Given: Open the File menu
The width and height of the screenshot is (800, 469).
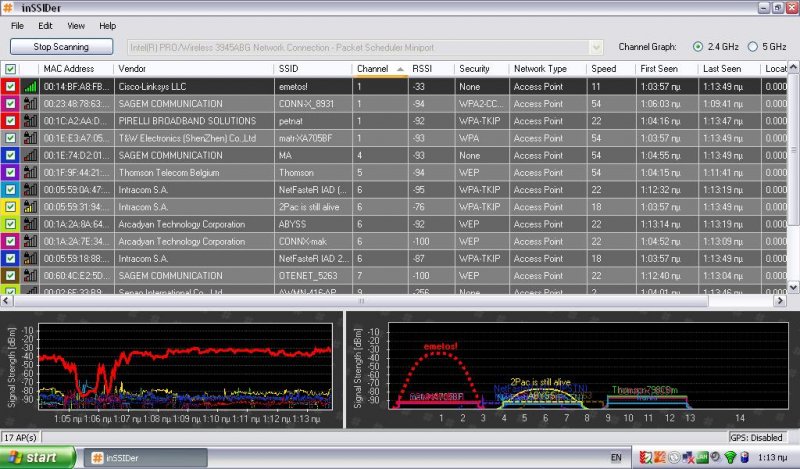Looking at the screenshot, I should [x=17, y=26].
